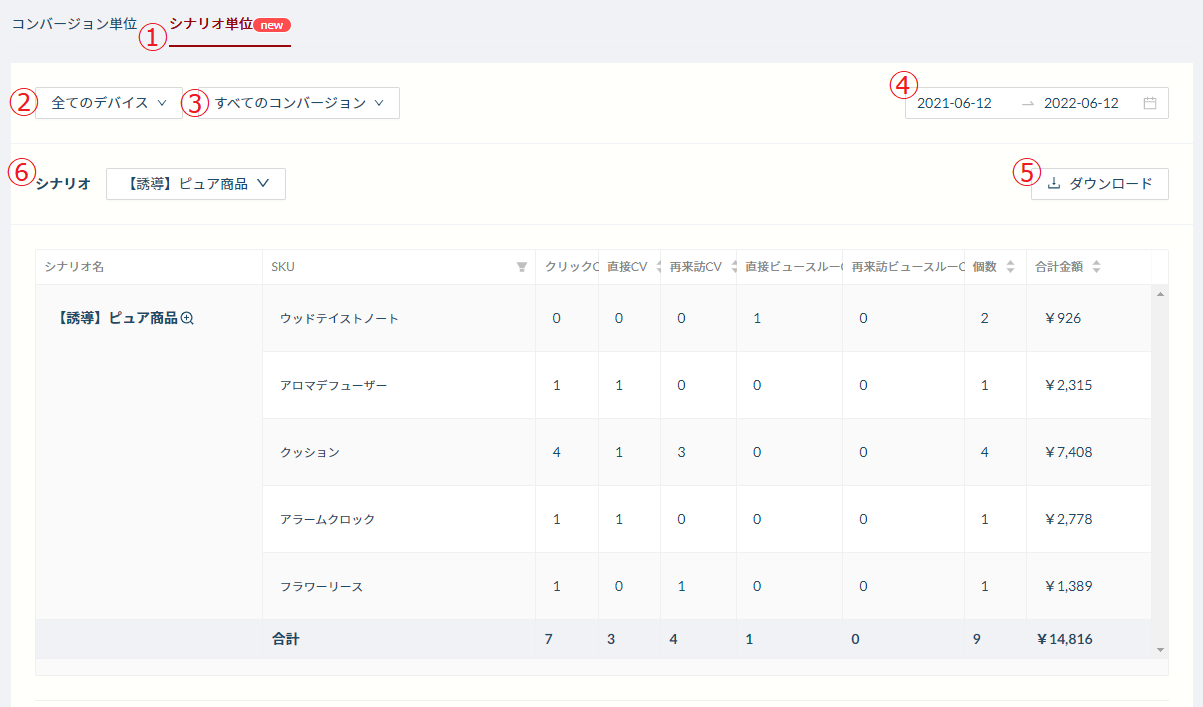
Task: Click the SKU column filter icon
Action: click(521, 267)
